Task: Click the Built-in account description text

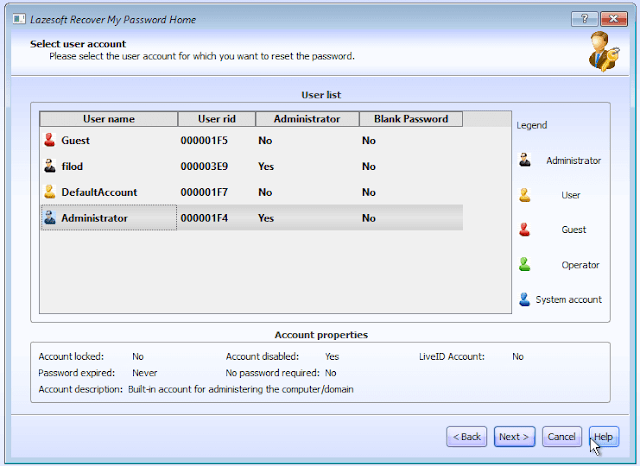Action: pyautogui.click(x=241, y=389)
